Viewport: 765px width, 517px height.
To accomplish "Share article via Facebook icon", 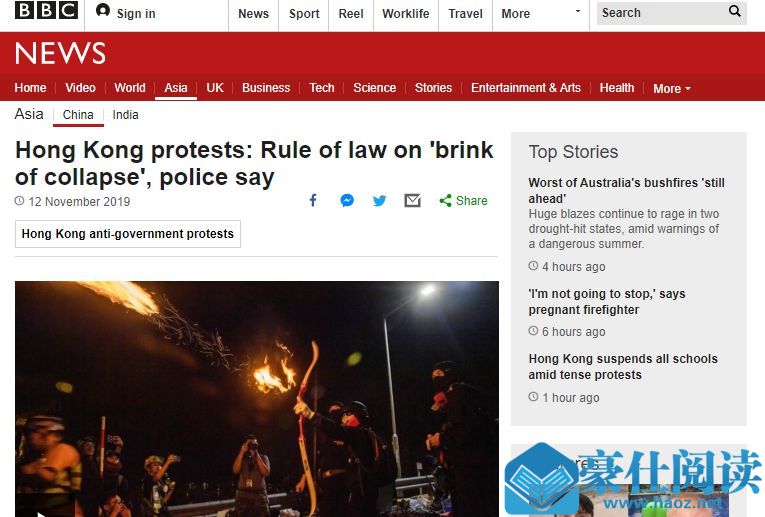I will pyautogui.click(x=313, y=200).
